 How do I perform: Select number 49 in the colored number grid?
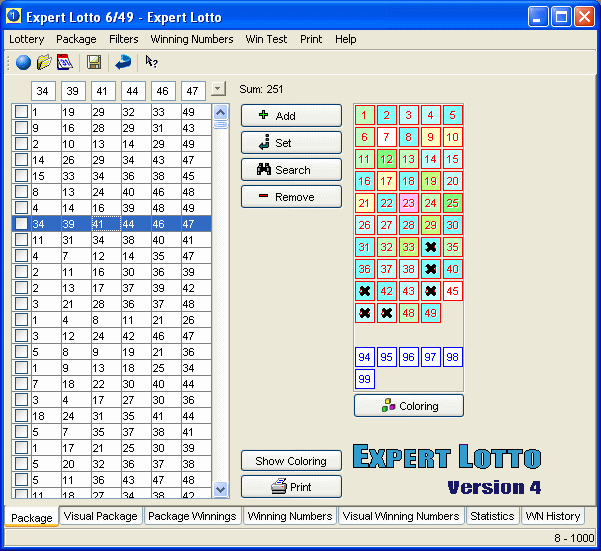tap(430, 313)
